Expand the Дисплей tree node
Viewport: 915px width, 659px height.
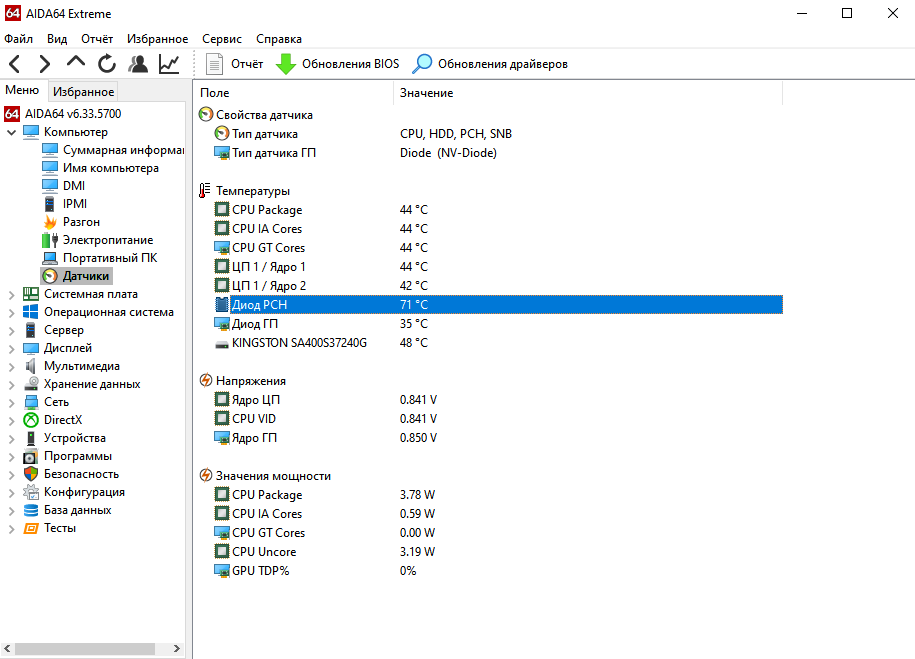(x=11, y=349)
